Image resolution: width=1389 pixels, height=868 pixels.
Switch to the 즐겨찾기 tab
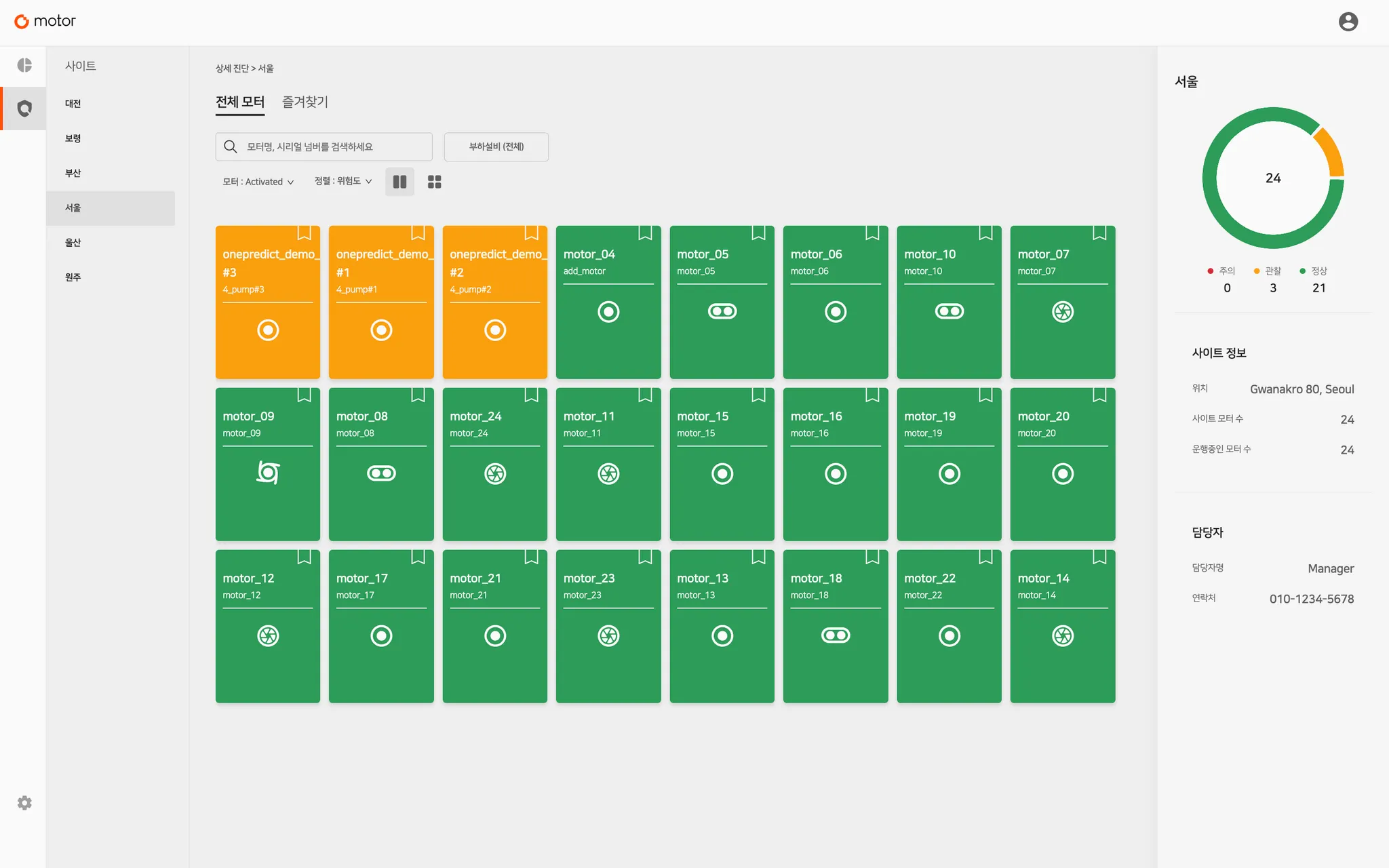click(x=305, y=102)
